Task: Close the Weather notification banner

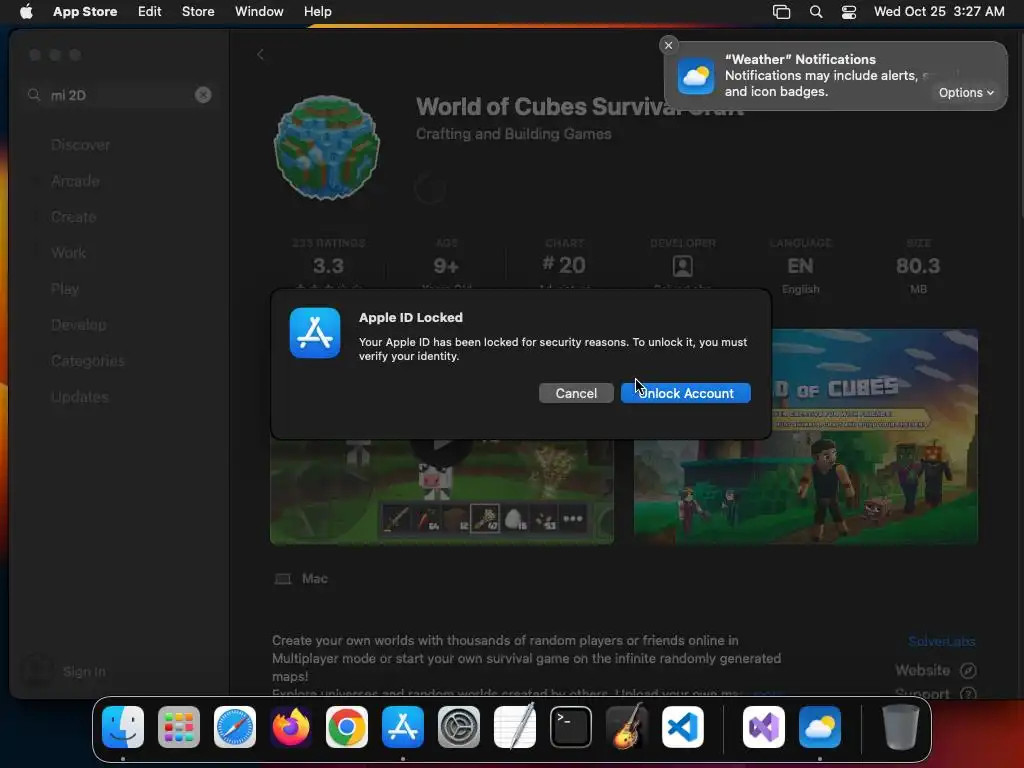Action: click(x=668, y=45)
